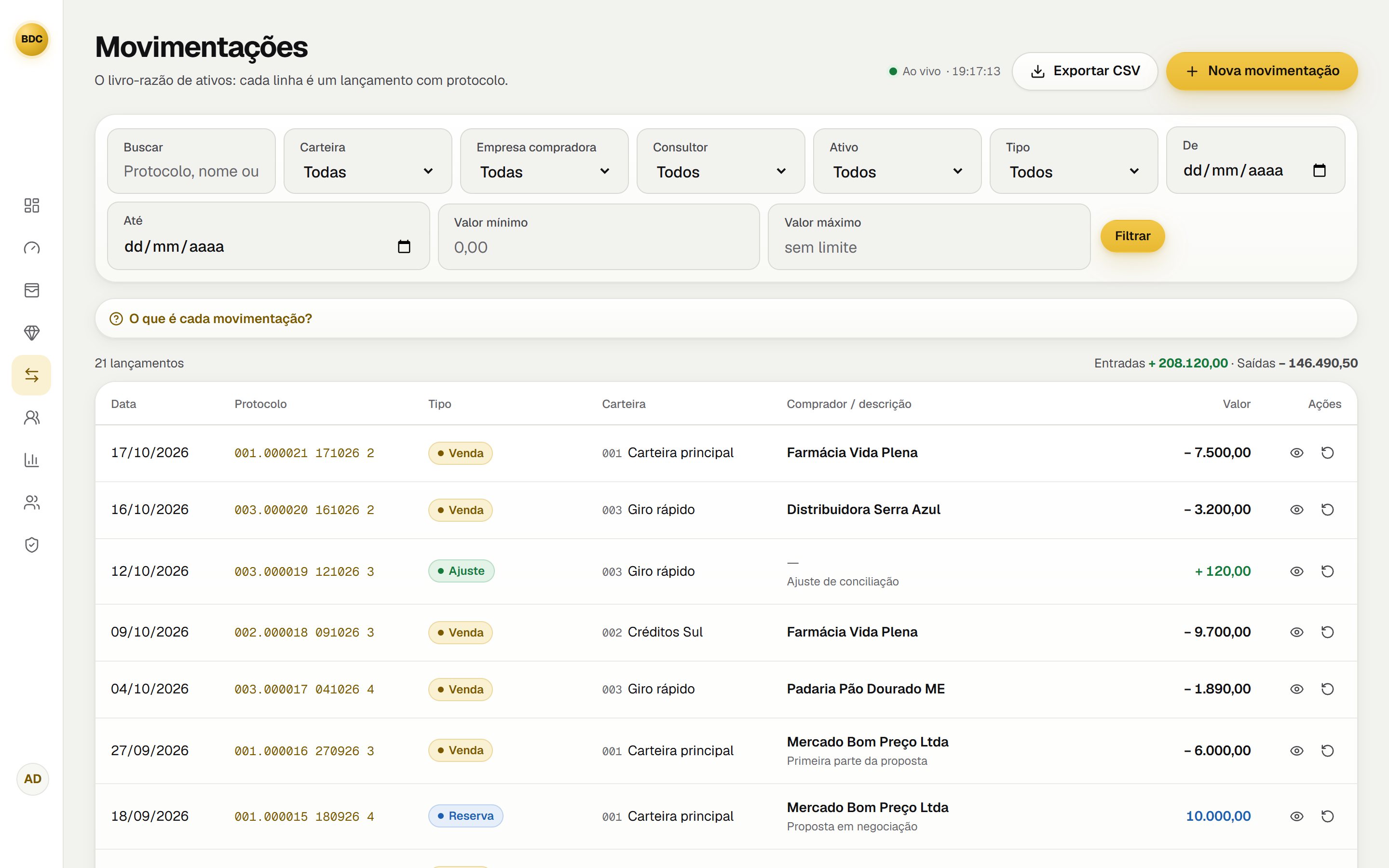Focus the Valor mínimo field
Screen dimensions: 1389x868
click(x=599, y=236)
